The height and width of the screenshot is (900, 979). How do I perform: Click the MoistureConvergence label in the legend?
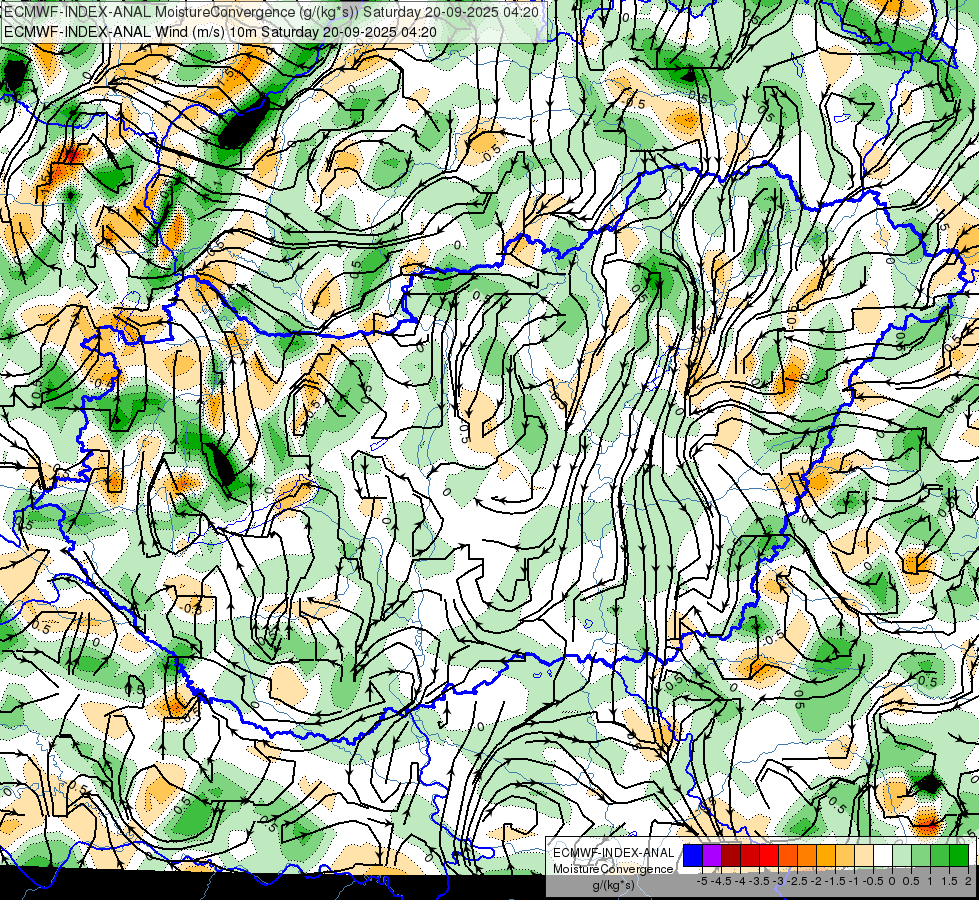(613, 869)
